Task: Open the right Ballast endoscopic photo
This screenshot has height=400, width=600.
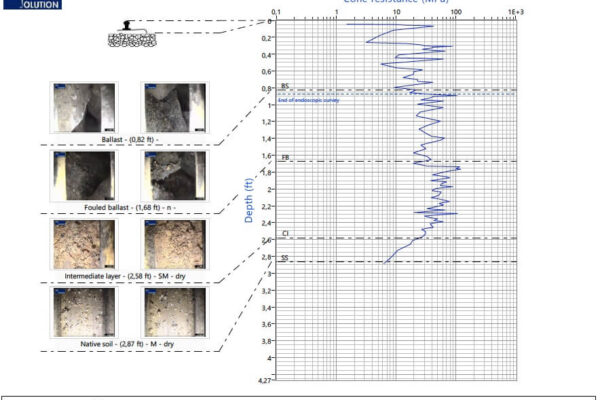Action: coord(175,108)
